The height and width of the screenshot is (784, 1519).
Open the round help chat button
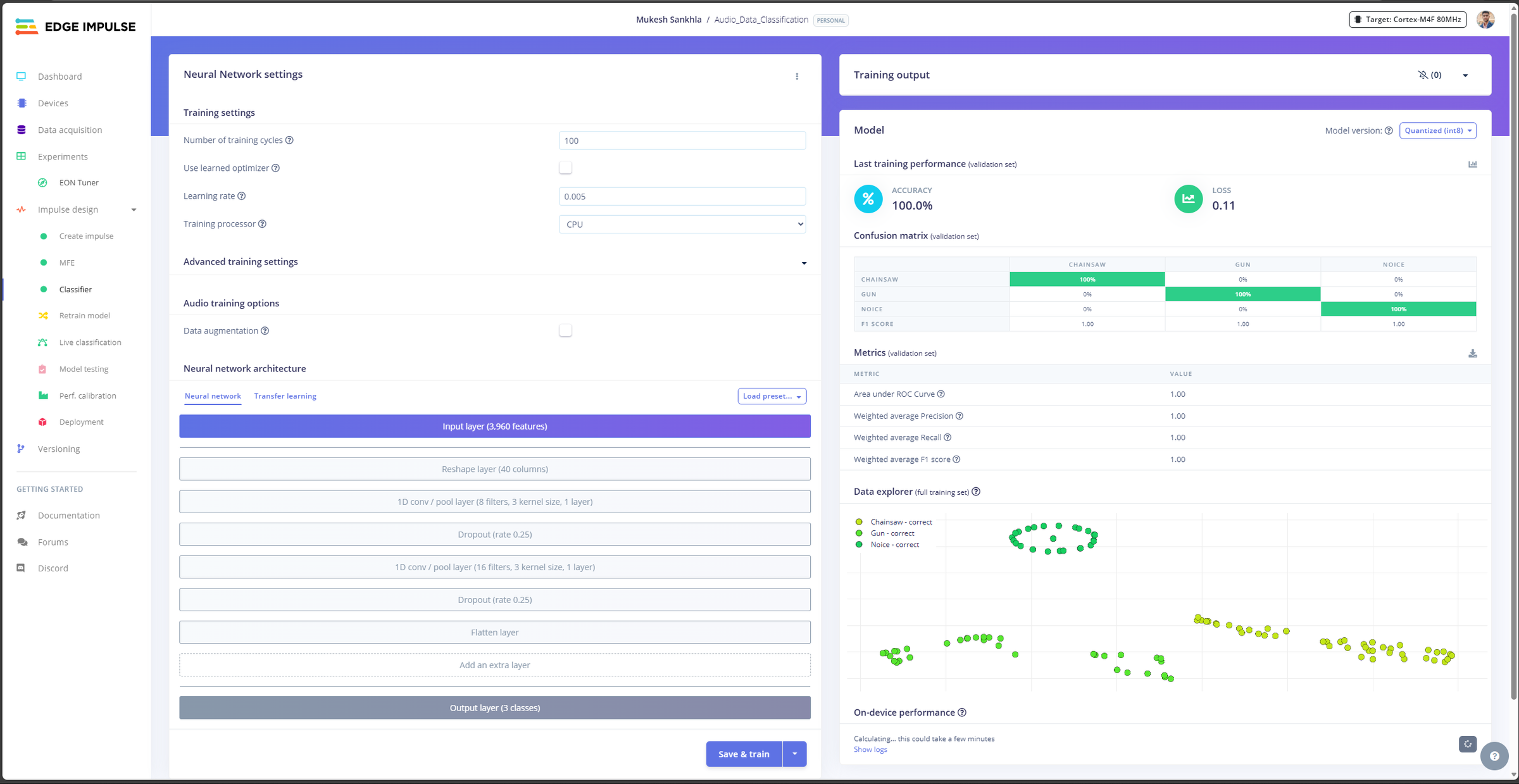click(1494, 756)
